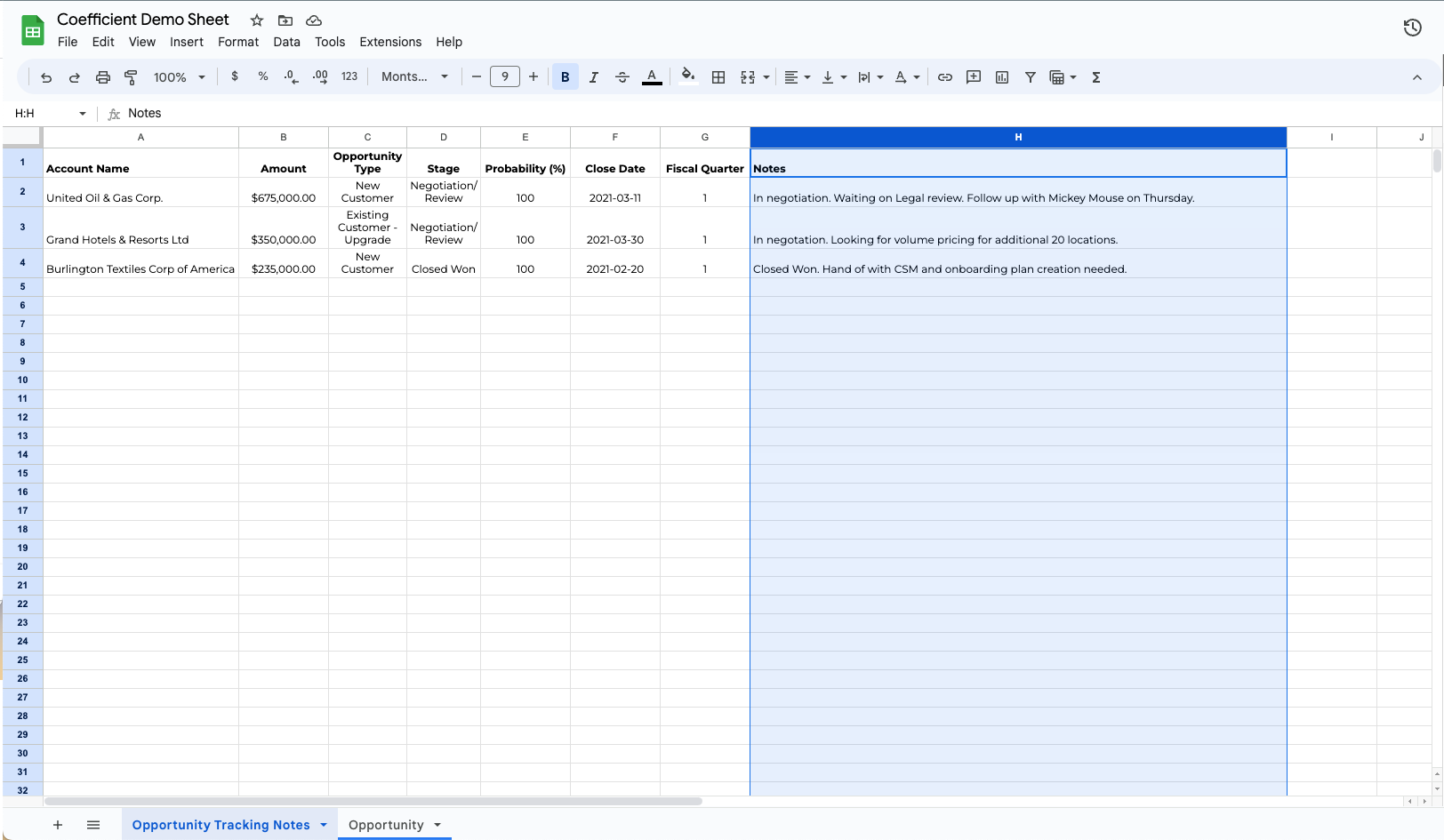Open Opportunity Tracking Notes tab menu arrow
The width and height of the screenshot is (1444, 840).
(x=324, y=825)
